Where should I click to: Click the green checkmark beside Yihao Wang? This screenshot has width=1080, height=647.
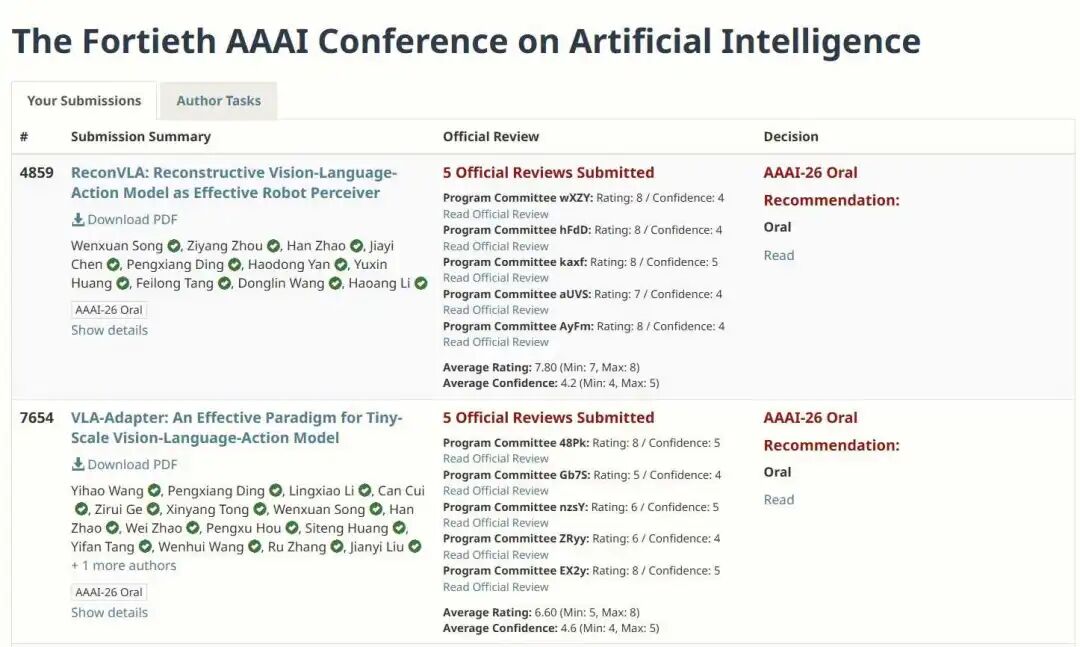point(155,491)
